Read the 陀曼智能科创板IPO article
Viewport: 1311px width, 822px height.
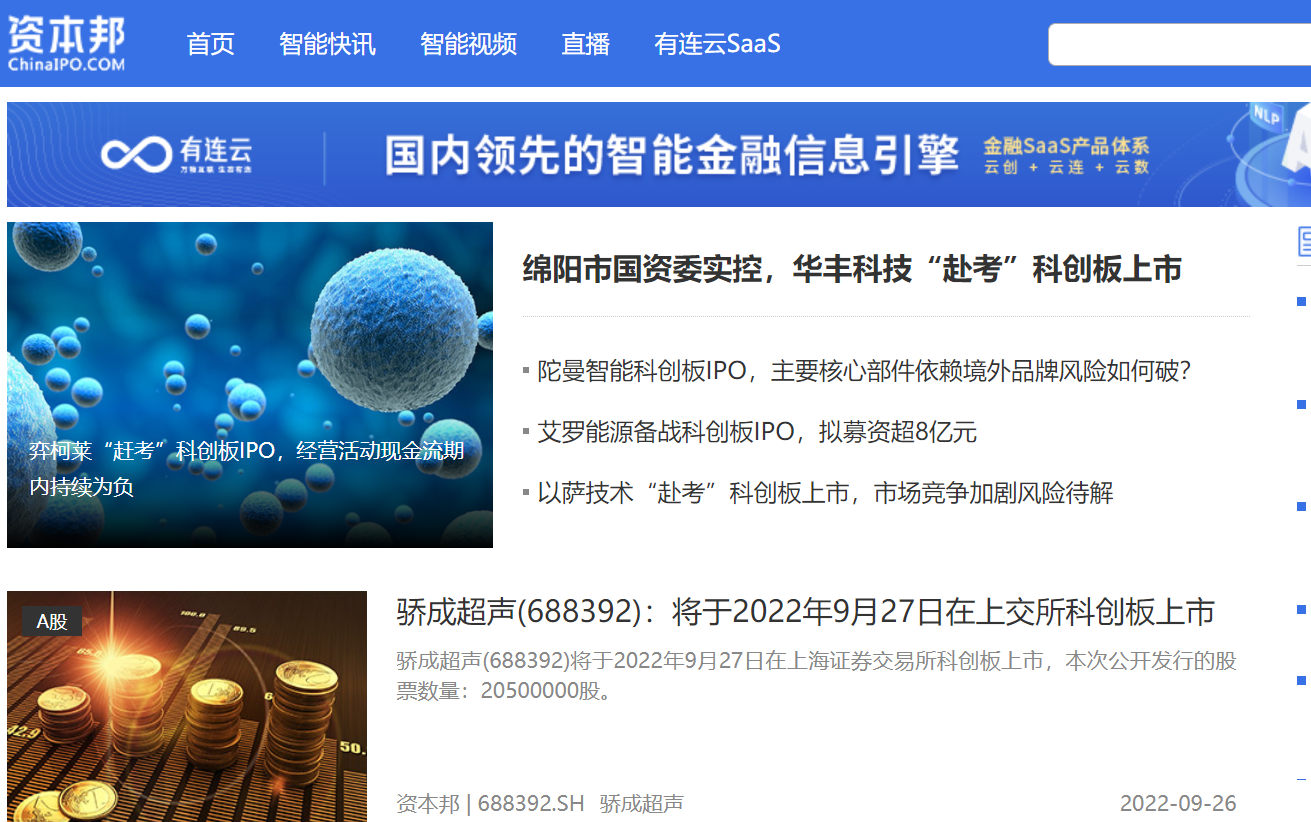864,371
